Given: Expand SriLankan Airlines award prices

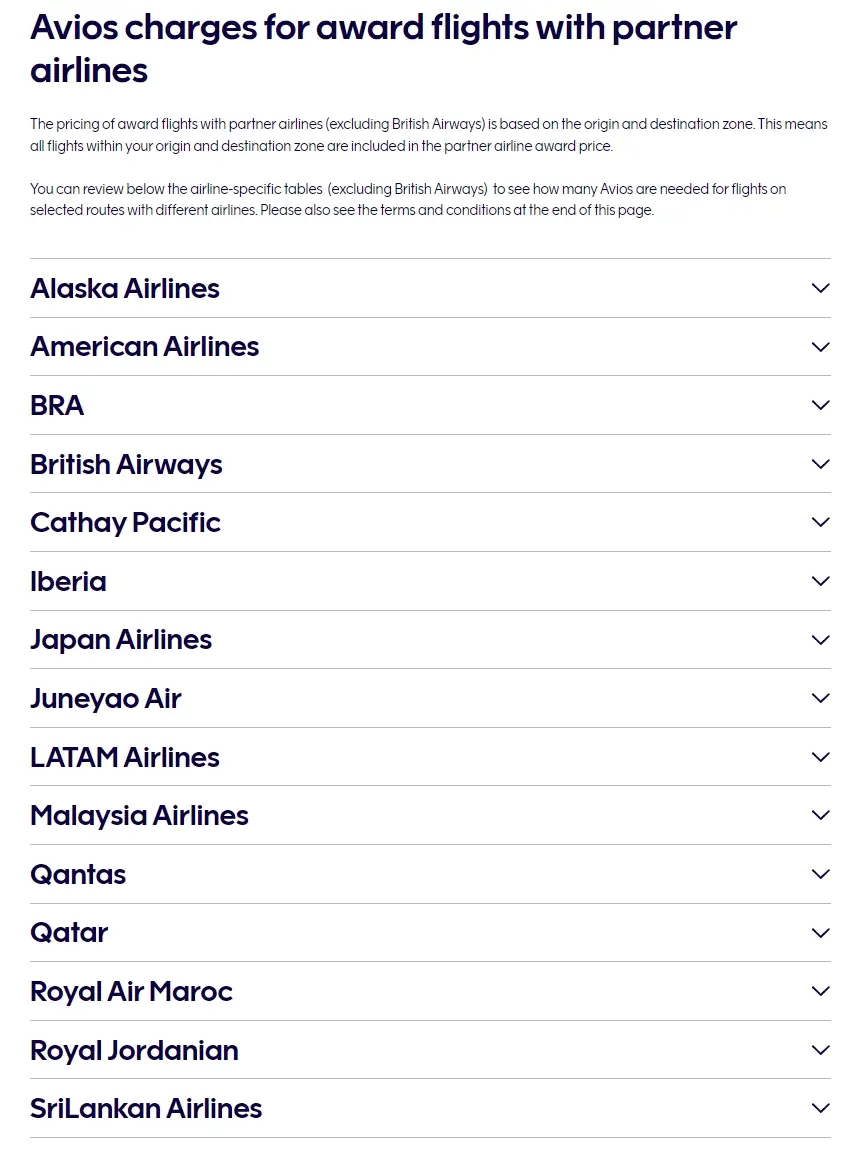Looking at the screenshot, I should tap(146, 1108).
